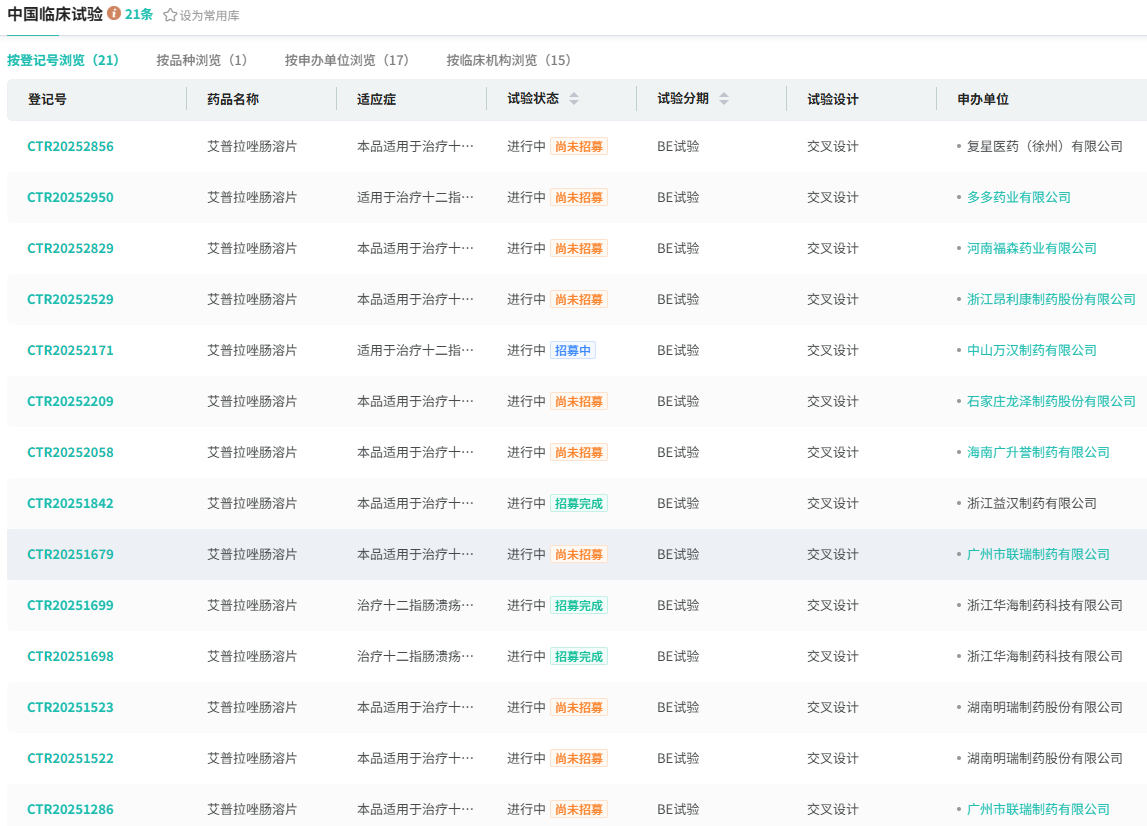Viewport: 1147px width, 826px height.
Task: Switch to 按品种浏览 tab
Action: click(201, 60)
